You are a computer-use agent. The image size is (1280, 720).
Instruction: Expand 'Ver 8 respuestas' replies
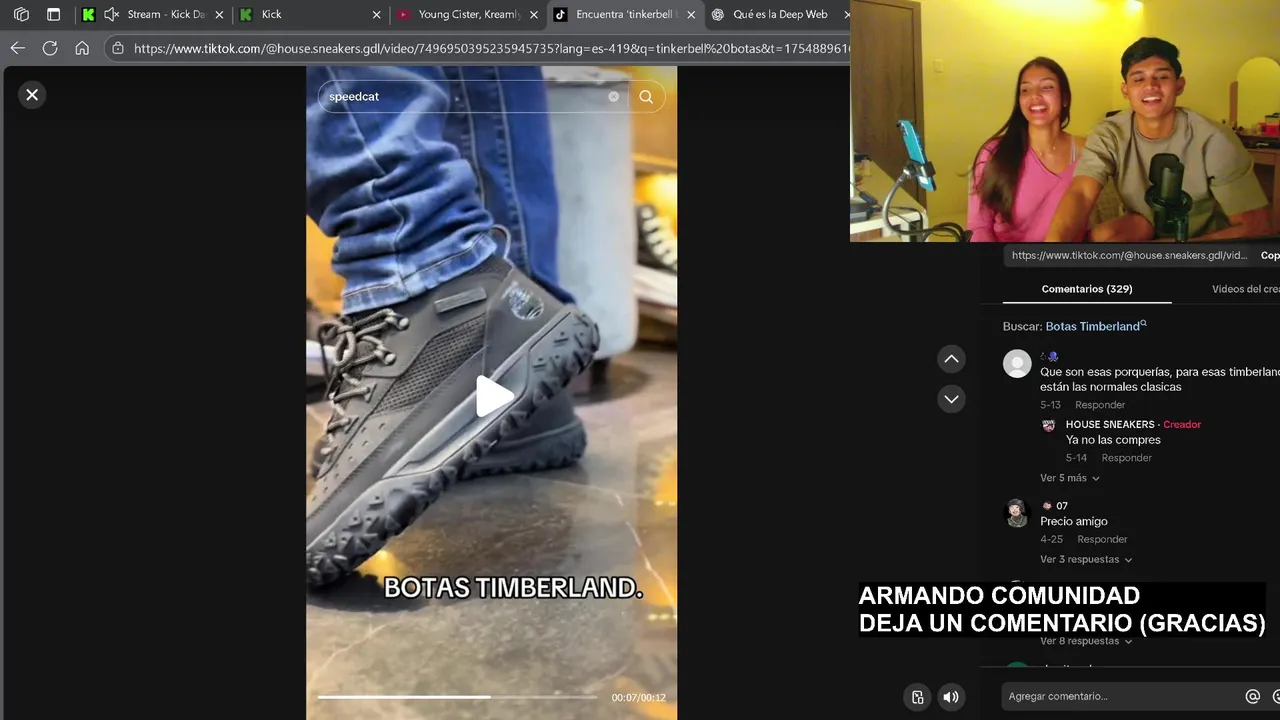coord(1086,641)
